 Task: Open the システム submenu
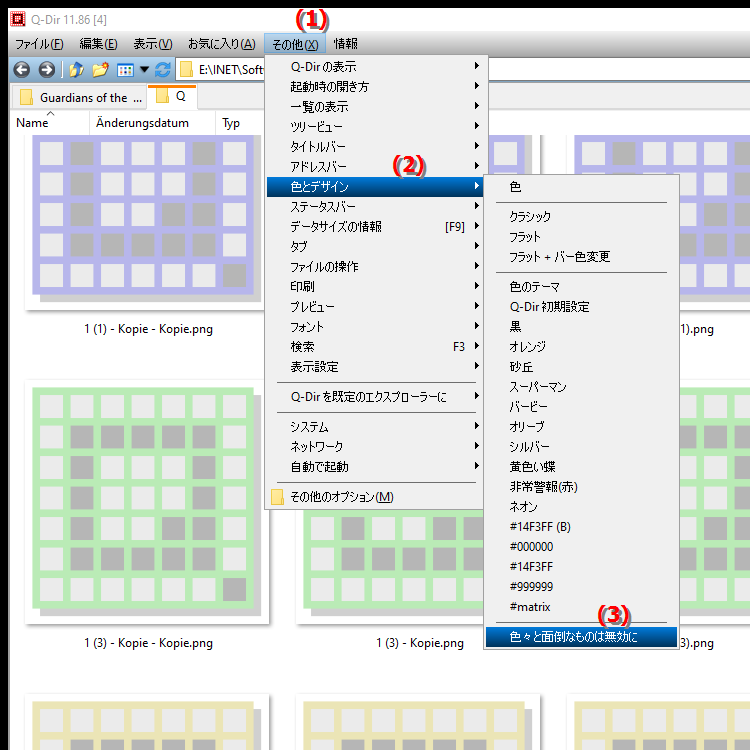[x=375, y=427]
